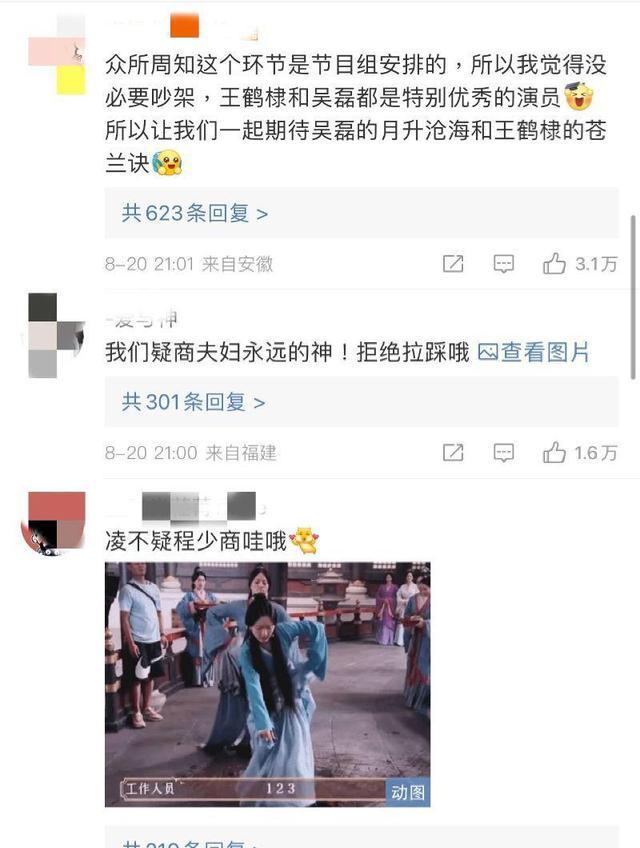The image size is (640, 848).
Task: Tap the 动图 badge on the GIF
Action: point(408,793)
